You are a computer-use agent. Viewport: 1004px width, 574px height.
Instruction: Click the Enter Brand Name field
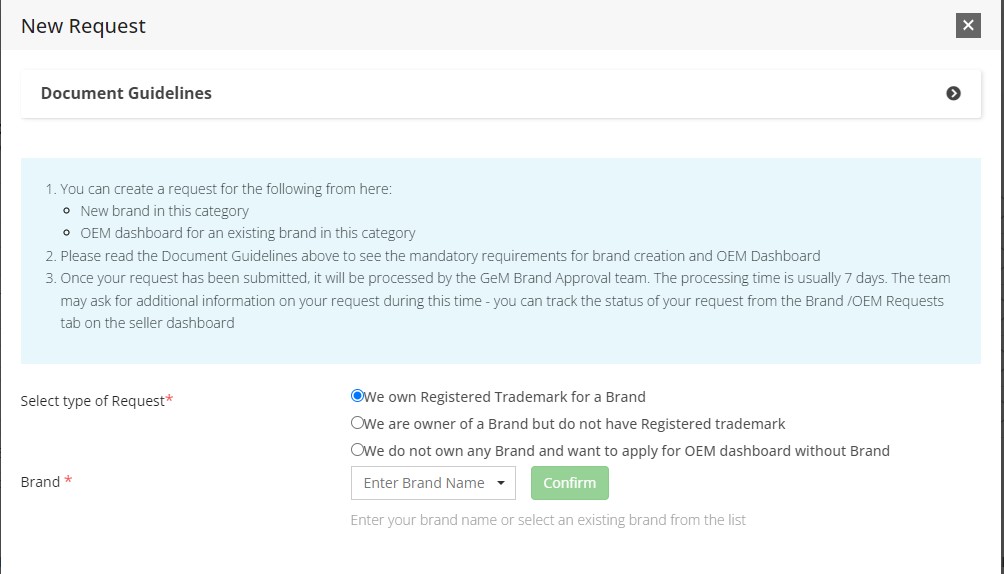point(423,483)
